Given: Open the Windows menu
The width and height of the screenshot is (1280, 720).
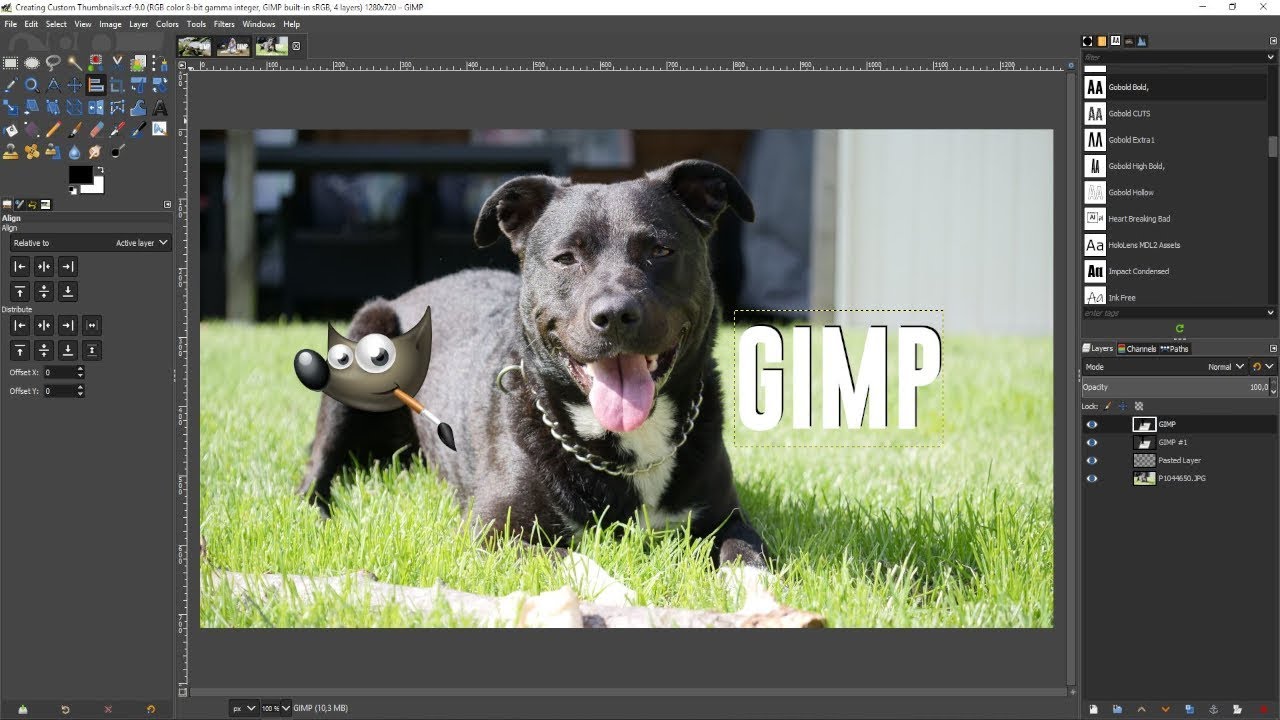Looking at the screenshot, I should [x=258, y=24].
